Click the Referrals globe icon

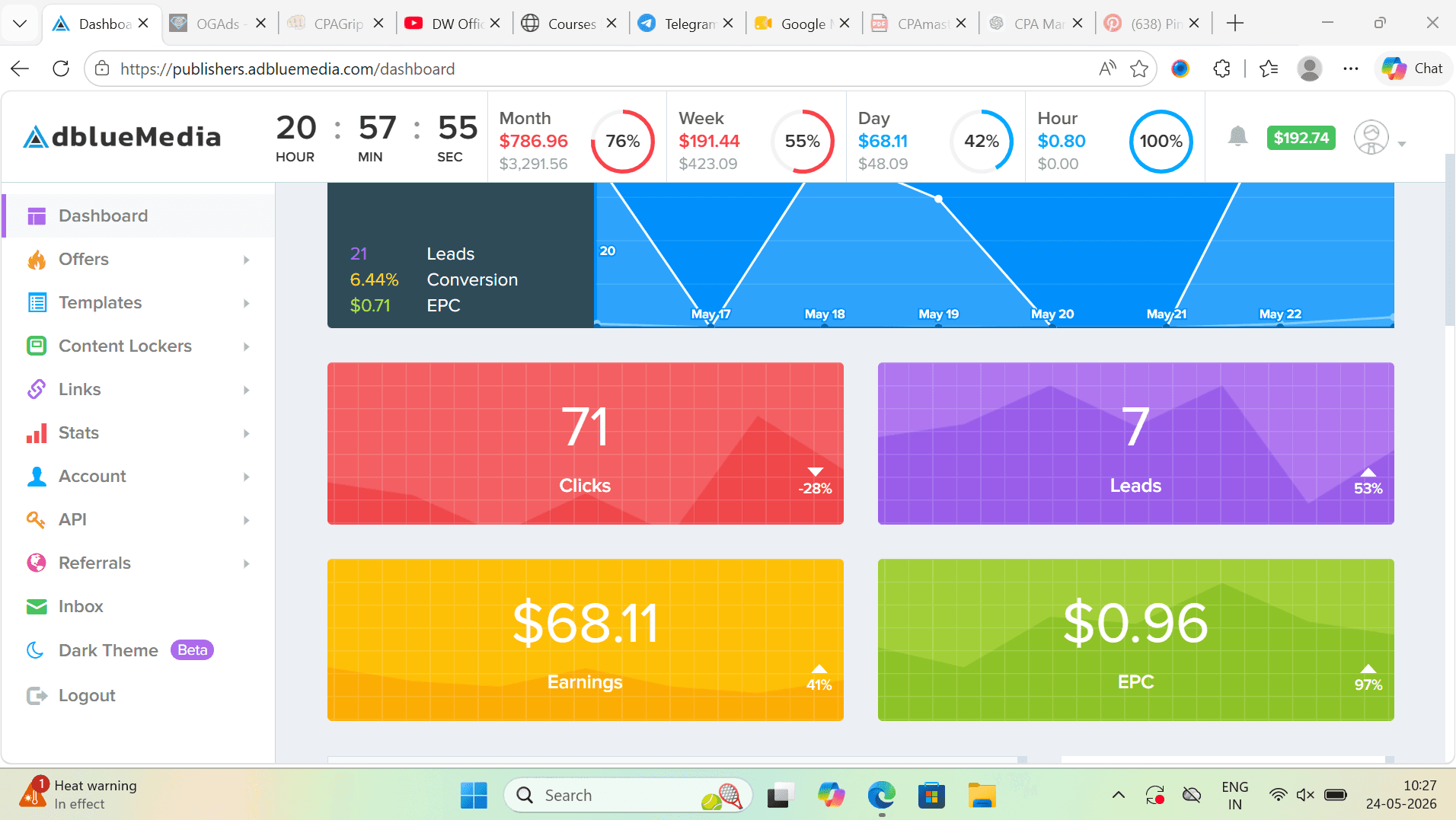click(x=37, y=563)
